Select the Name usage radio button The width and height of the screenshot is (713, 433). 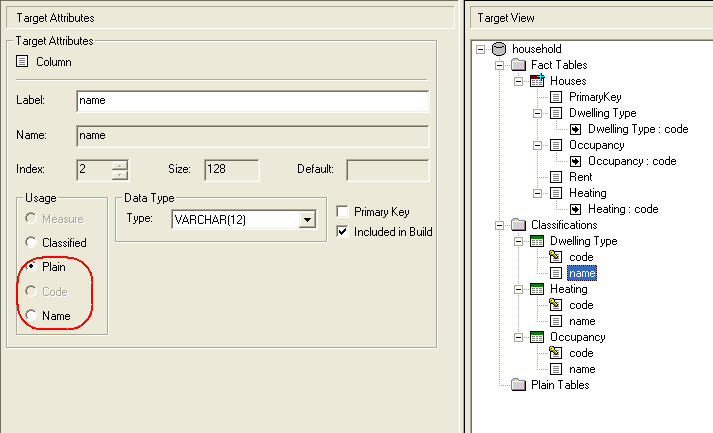tap(32, 315)
